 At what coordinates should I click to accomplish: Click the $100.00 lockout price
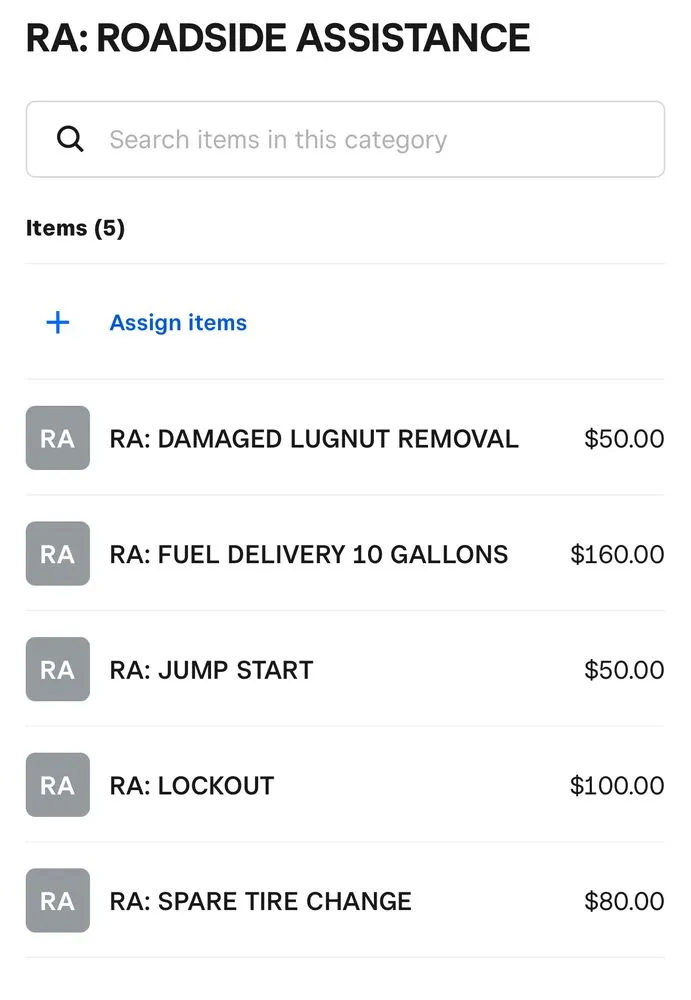[x=617, y=785]
